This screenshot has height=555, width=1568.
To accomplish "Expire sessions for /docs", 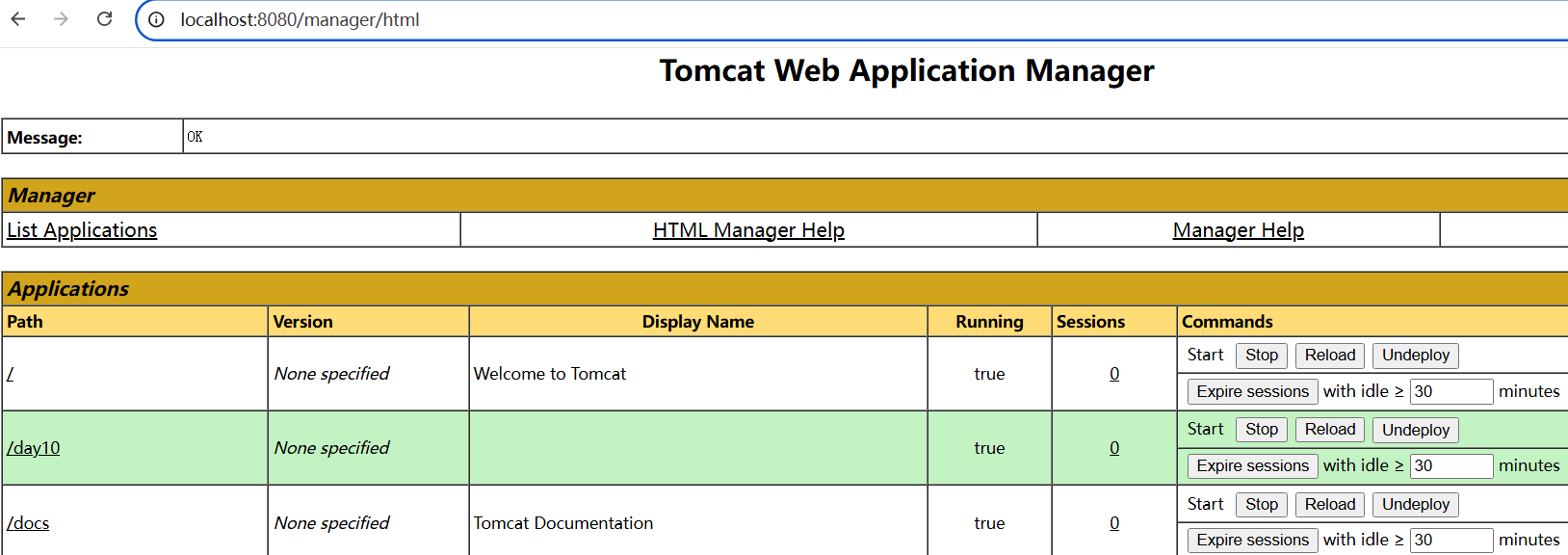I will (1252, 540).
